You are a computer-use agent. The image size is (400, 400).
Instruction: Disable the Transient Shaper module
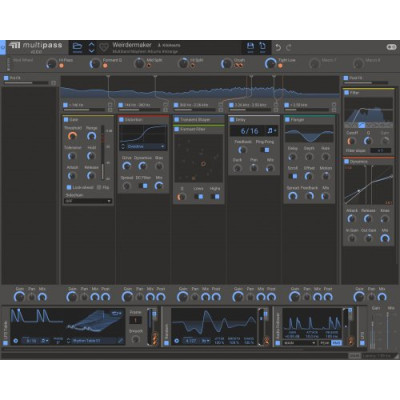[x=176, y=119]
